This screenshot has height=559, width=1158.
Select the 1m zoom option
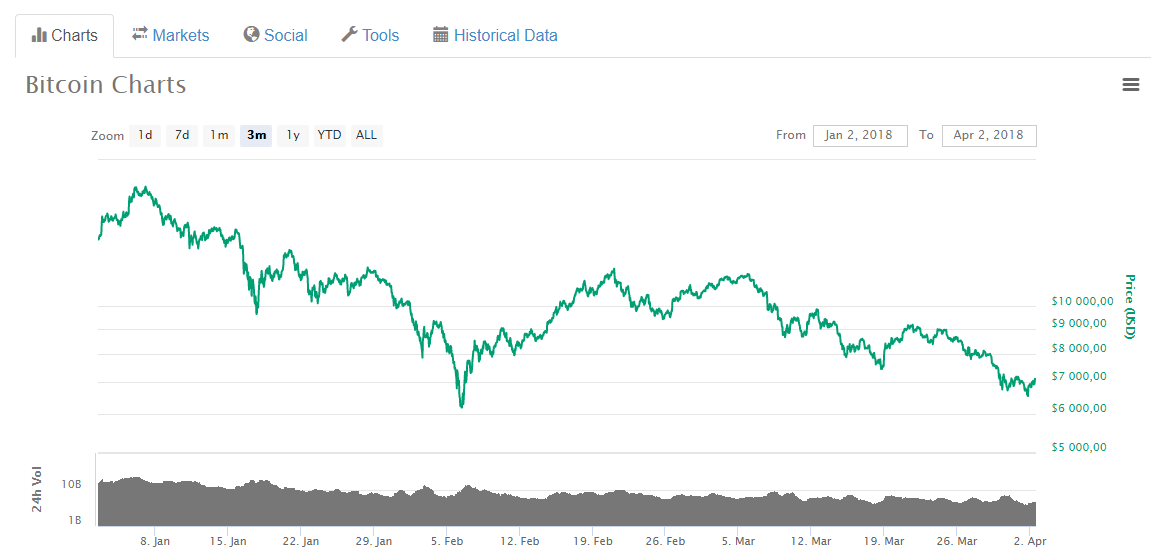click(219, 135)
